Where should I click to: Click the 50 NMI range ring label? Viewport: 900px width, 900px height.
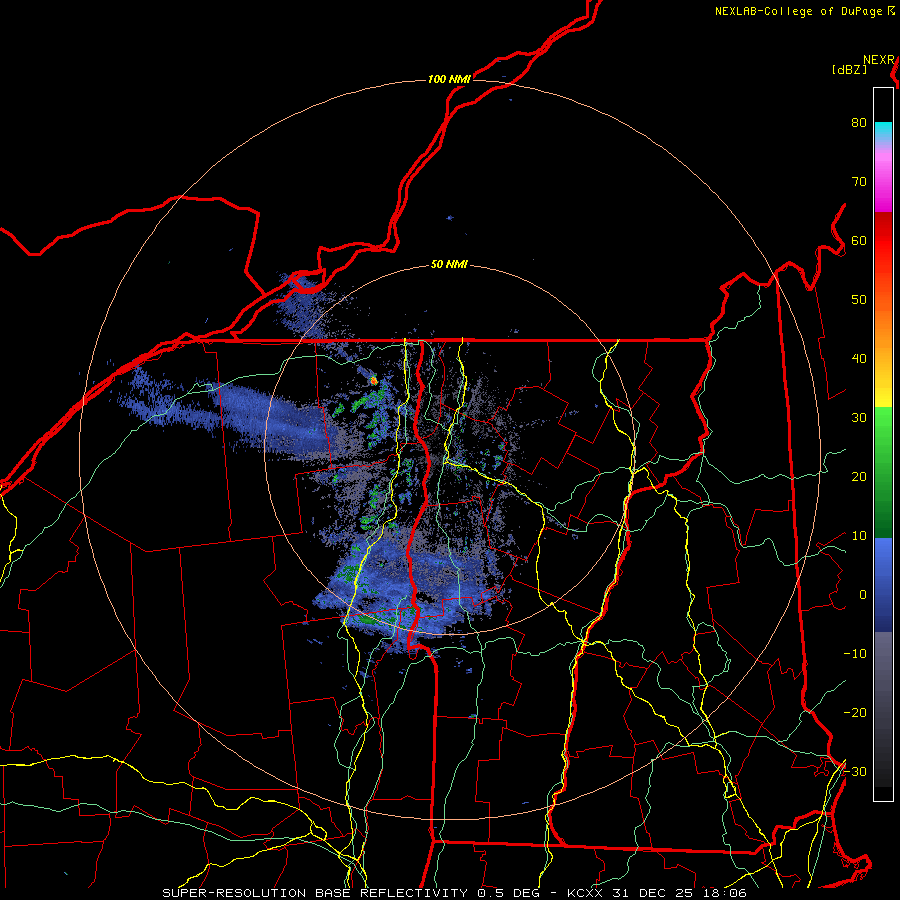pos(449,265)
